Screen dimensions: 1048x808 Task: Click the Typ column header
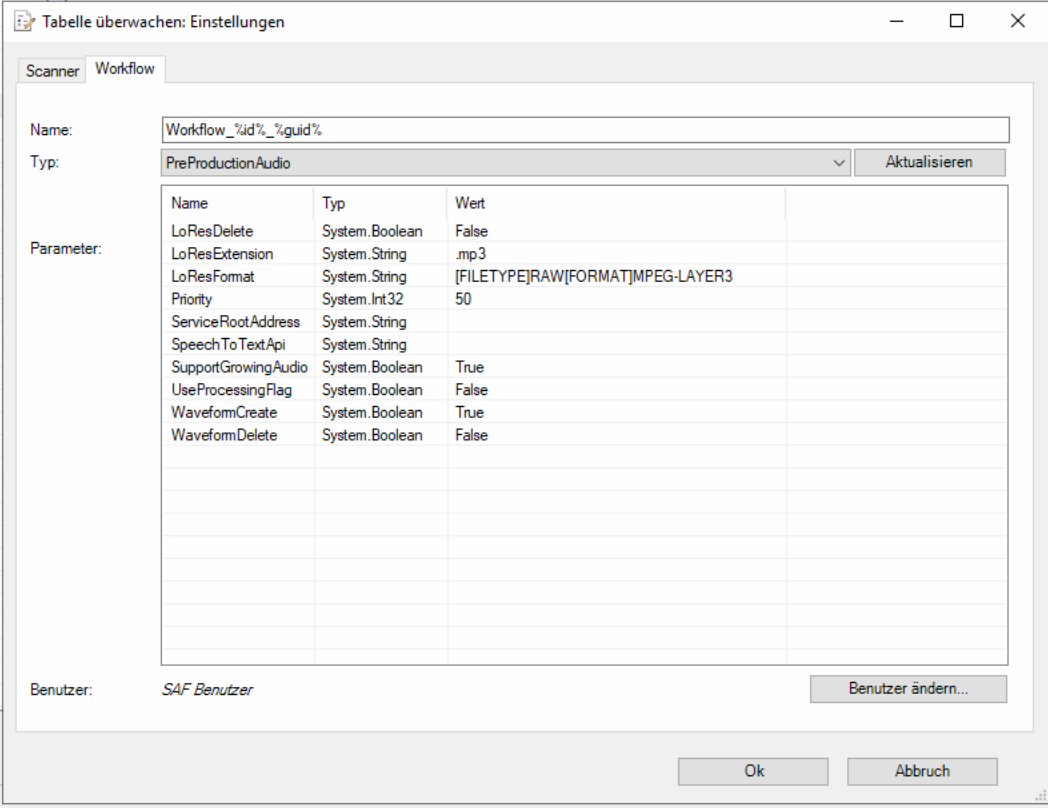pyautogui.click(x=334, y=203)
